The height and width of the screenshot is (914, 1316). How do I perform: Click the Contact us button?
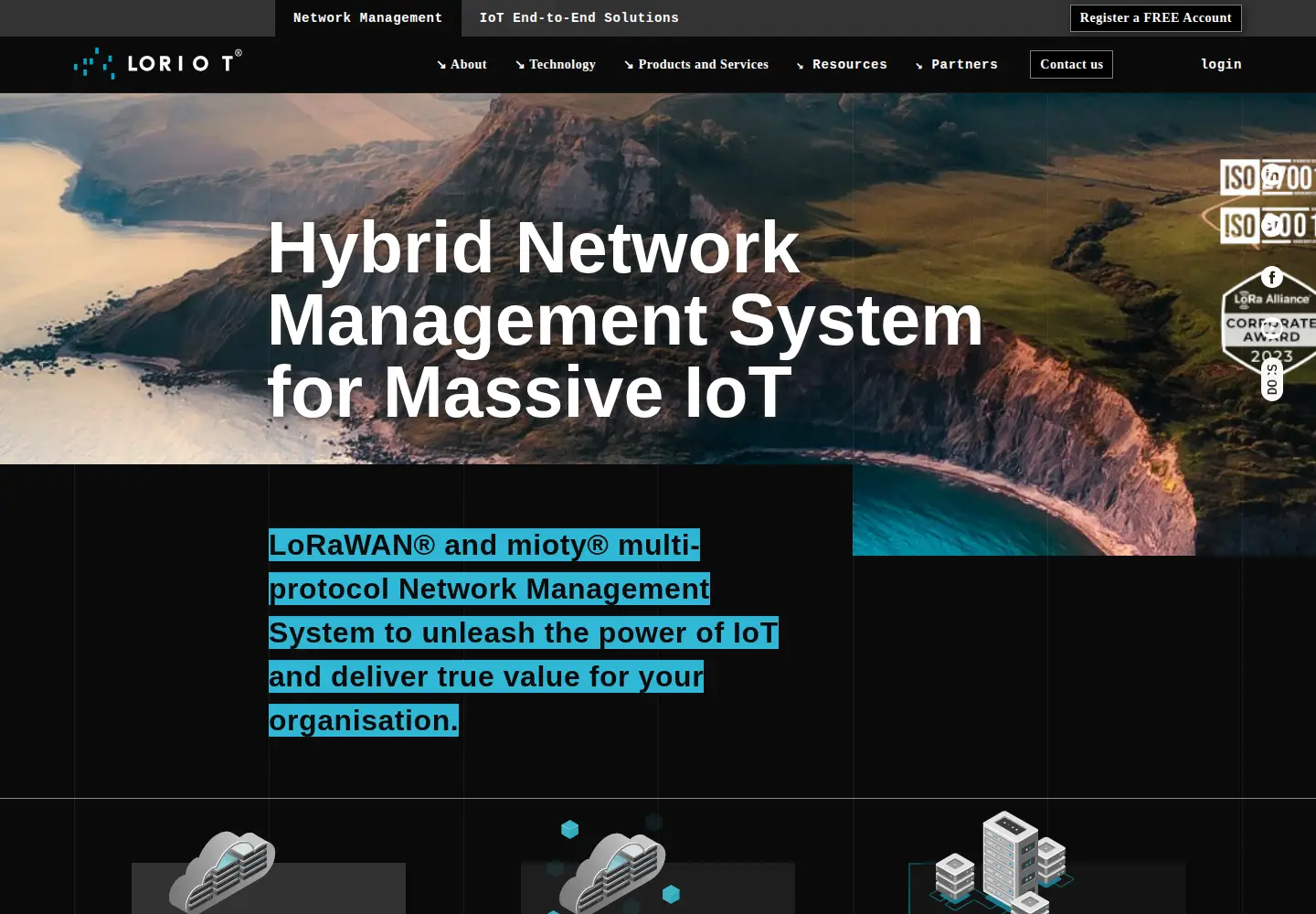tap(1071, 64)
